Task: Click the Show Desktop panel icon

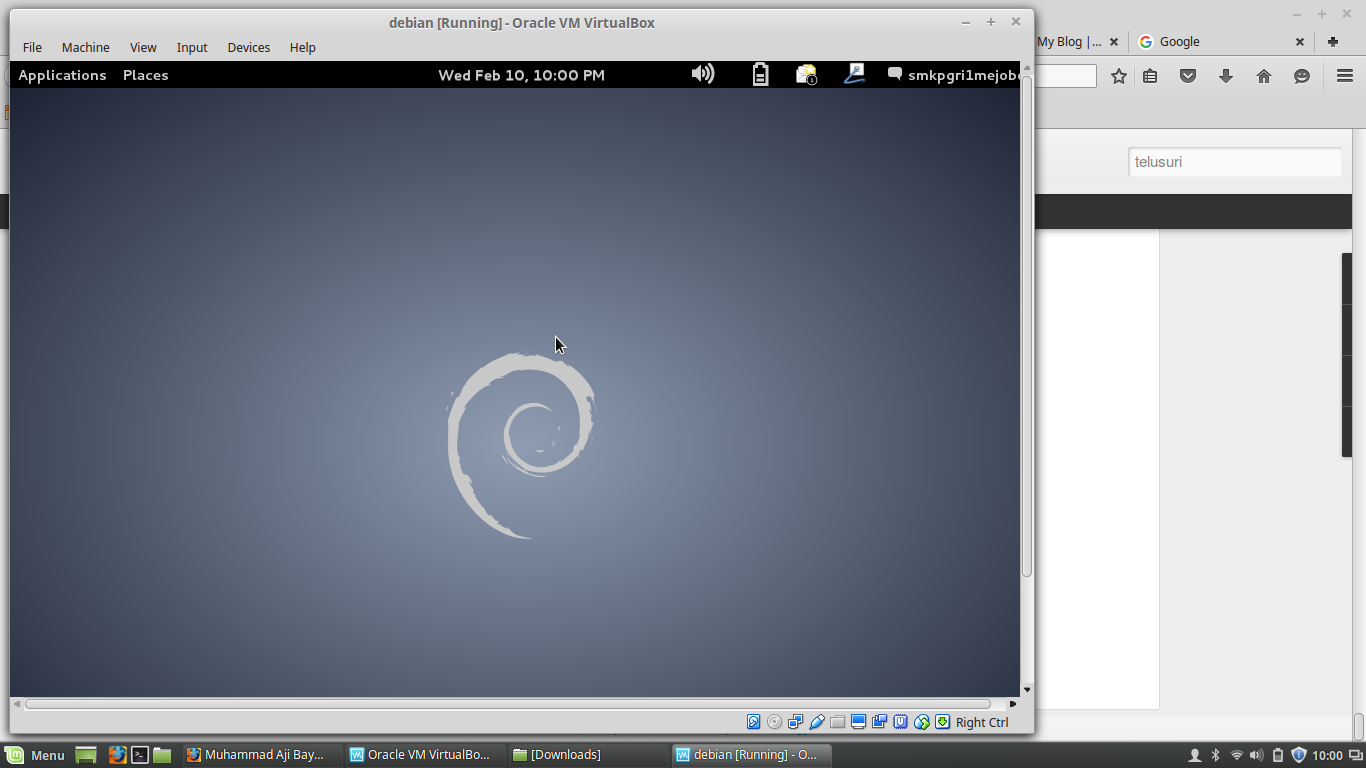Action: coord(86,755)
